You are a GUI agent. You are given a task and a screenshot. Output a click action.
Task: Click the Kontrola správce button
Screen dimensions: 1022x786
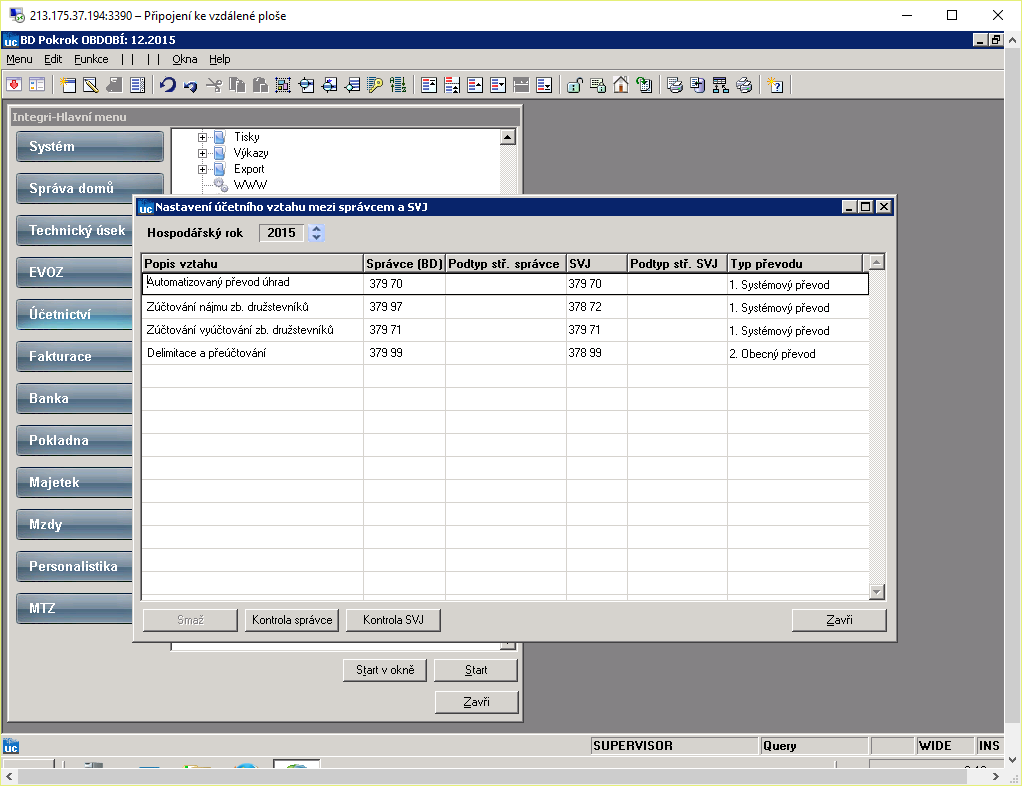tap(292, 620)
